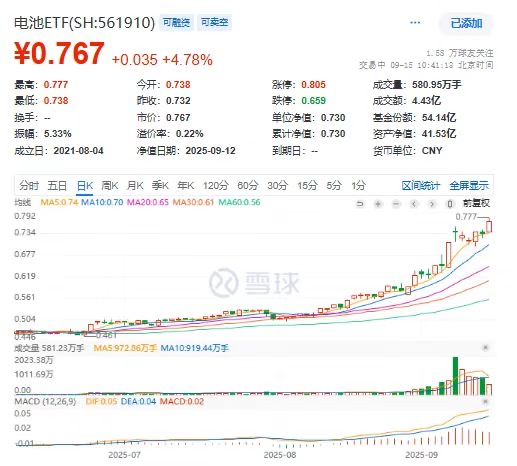This screenshot has height=466, width=517.
Task: Click the 今开 value 0.738
Action: pyautogui.click(x=178, y=85)
